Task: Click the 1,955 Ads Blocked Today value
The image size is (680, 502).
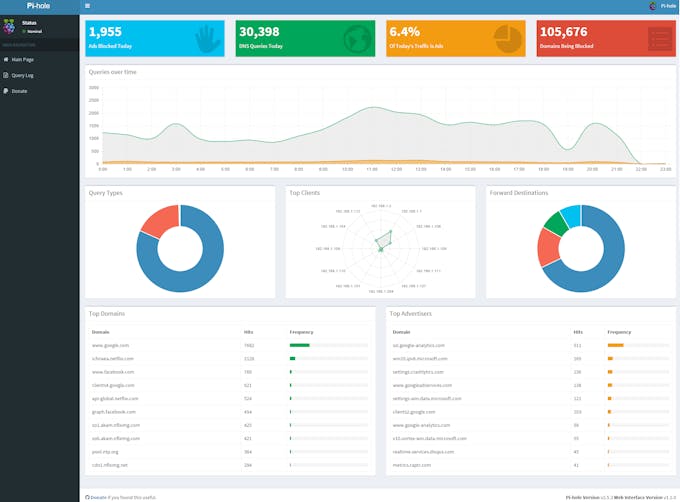Action: (x=105, y=32)
